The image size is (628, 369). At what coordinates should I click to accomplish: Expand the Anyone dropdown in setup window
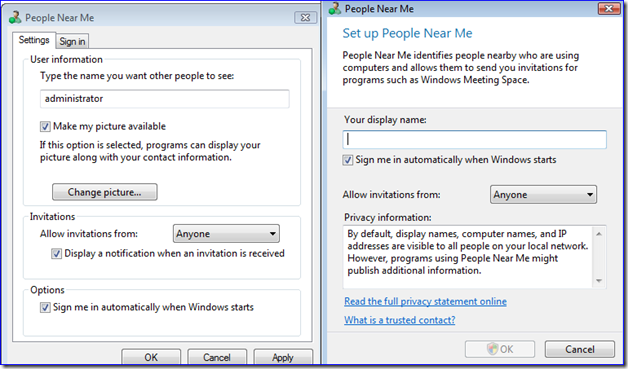click(543, 195)
